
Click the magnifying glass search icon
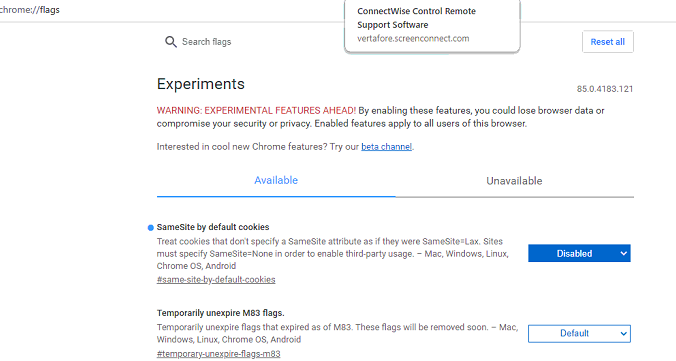click(x=171, y=42)
